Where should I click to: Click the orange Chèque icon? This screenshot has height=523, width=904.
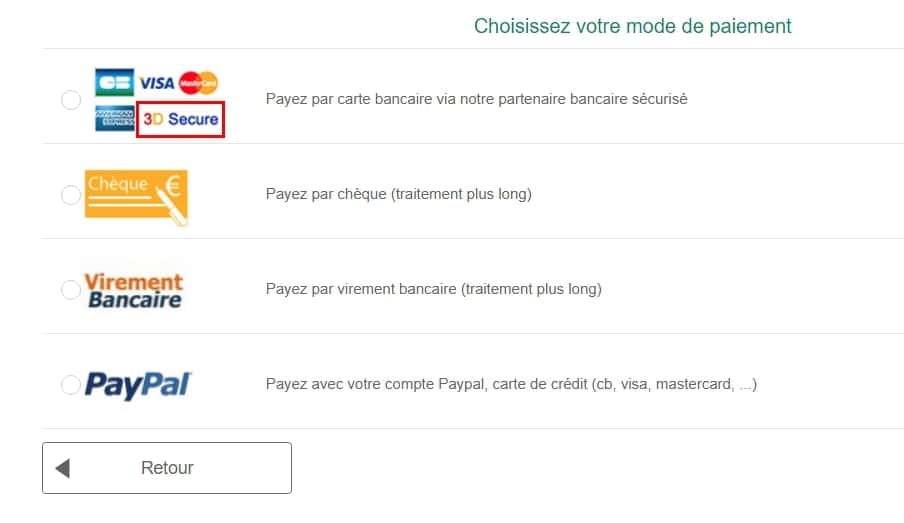(x=136, y=194)
